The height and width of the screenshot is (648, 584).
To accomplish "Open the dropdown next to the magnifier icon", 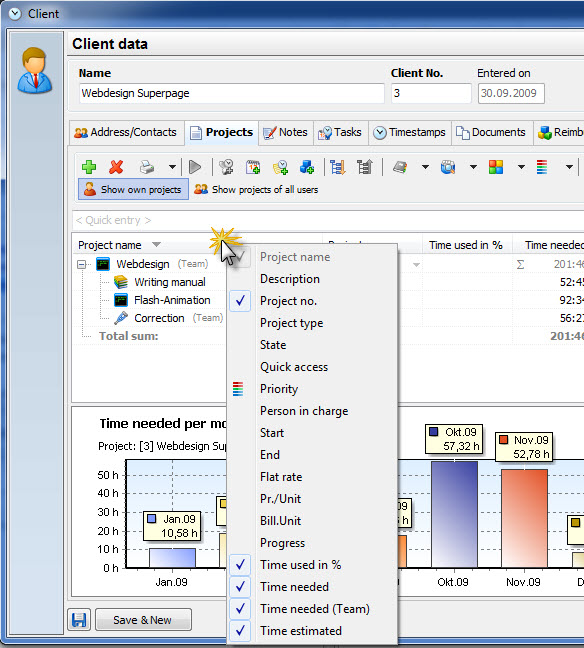I will coord(473,167).
